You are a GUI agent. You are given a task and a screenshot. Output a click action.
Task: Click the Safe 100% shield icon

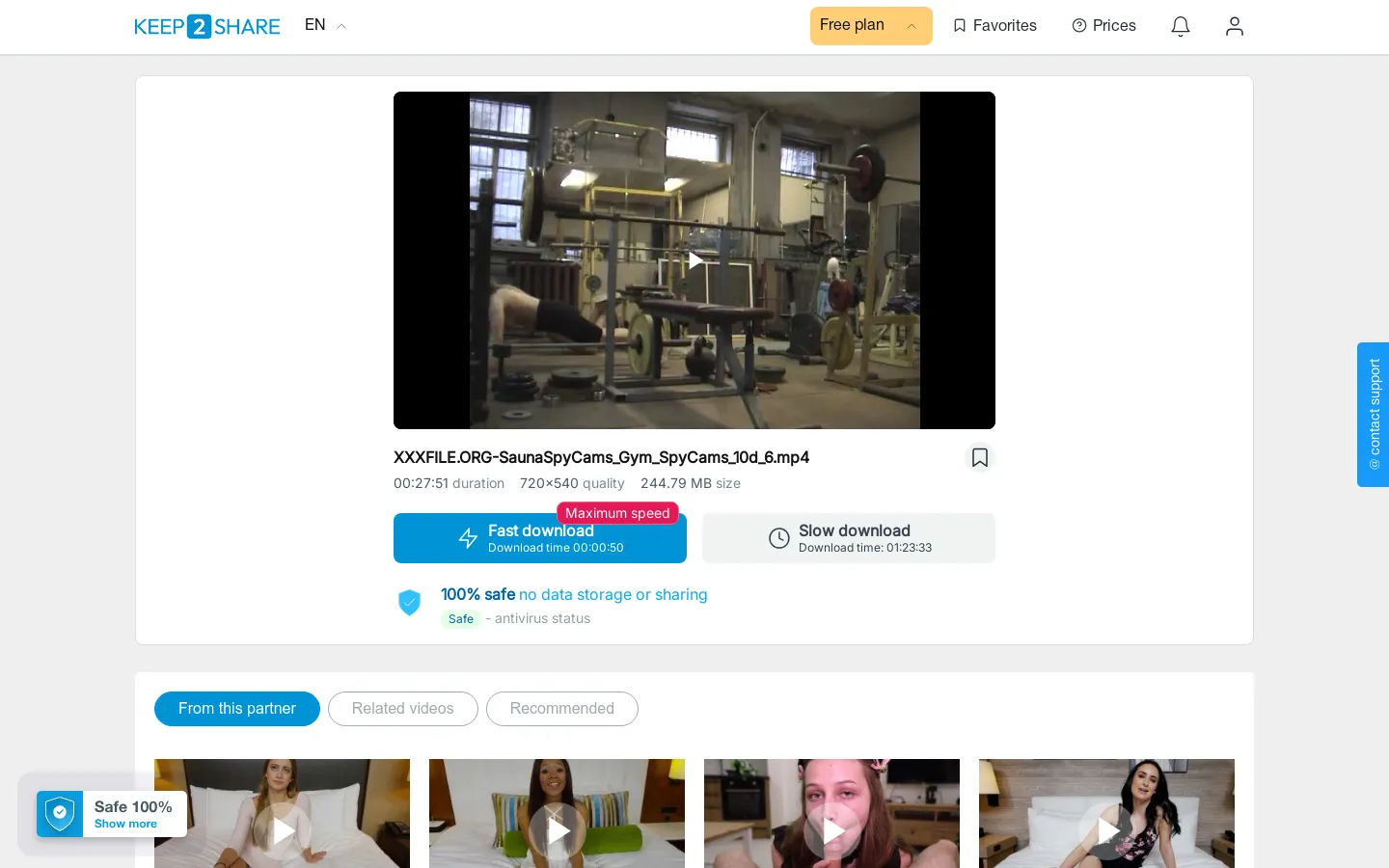[x=60, y=814]
